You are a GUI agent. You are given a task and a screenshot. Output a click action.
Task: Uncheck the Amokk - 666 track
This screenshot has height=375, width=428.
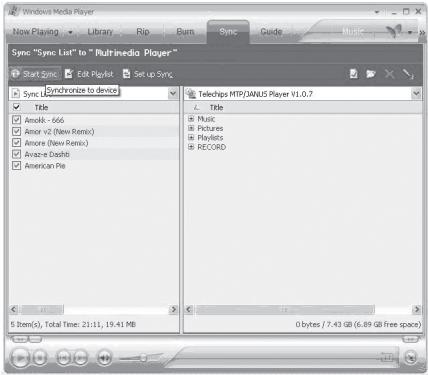[16, 120]
